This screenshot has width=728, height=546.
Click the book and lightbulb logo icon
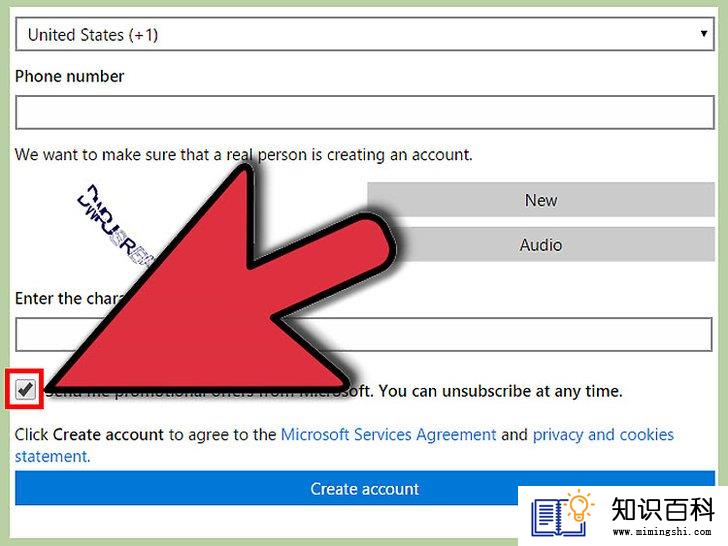pos(563,513)
